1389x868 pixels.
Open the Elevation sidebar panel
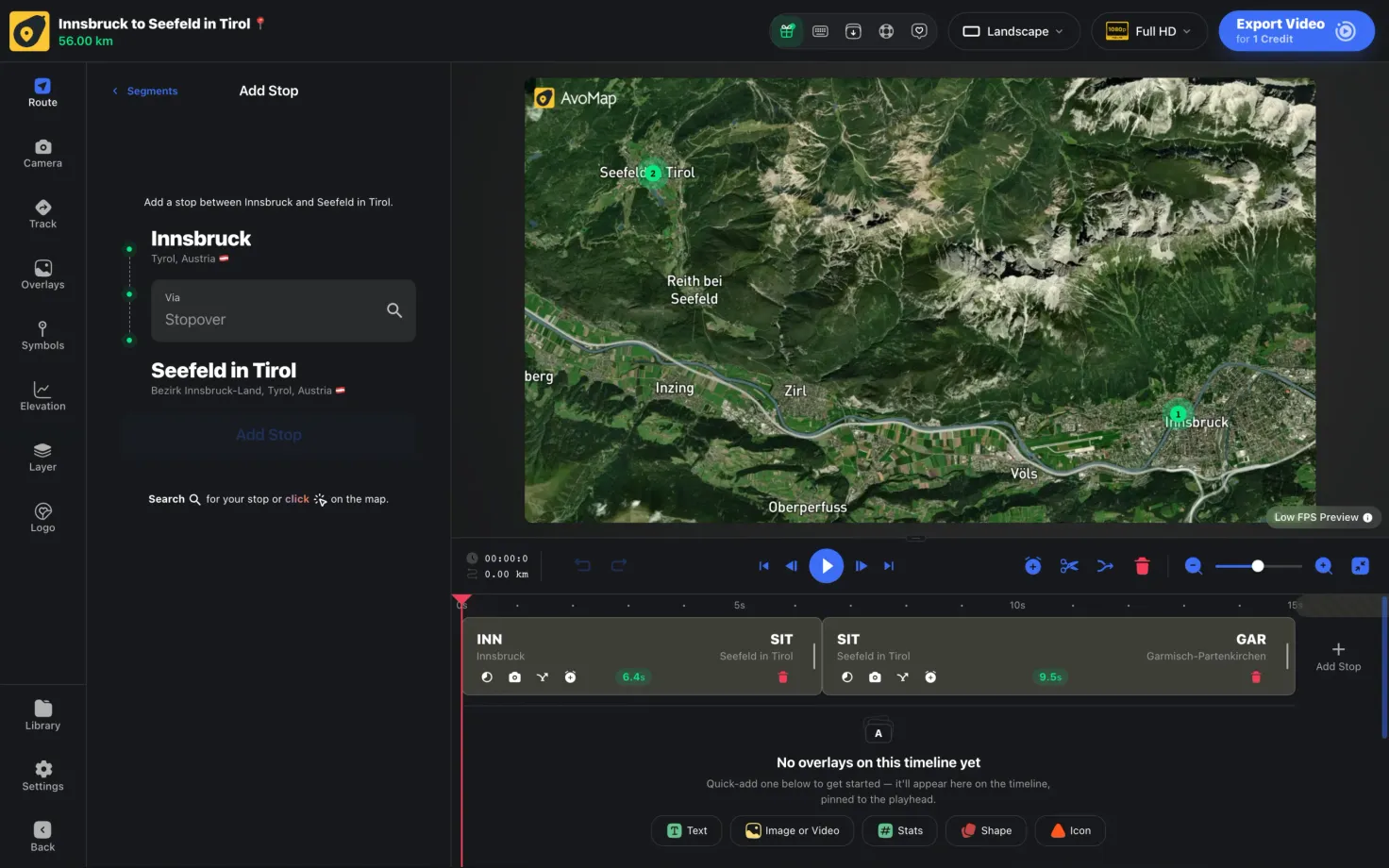pyautogui.click(x=42, y=396)
